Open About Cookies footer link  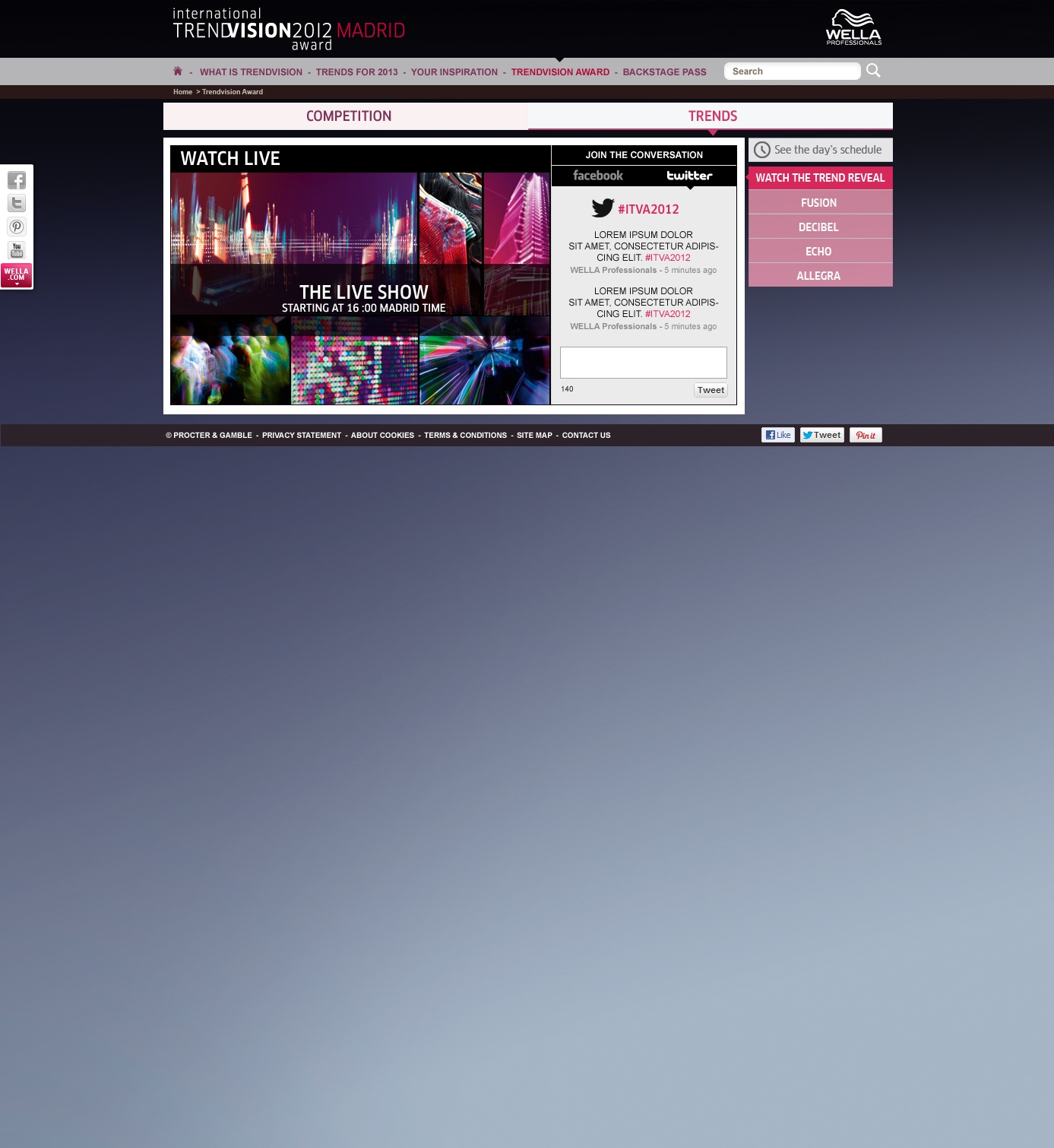382,436
